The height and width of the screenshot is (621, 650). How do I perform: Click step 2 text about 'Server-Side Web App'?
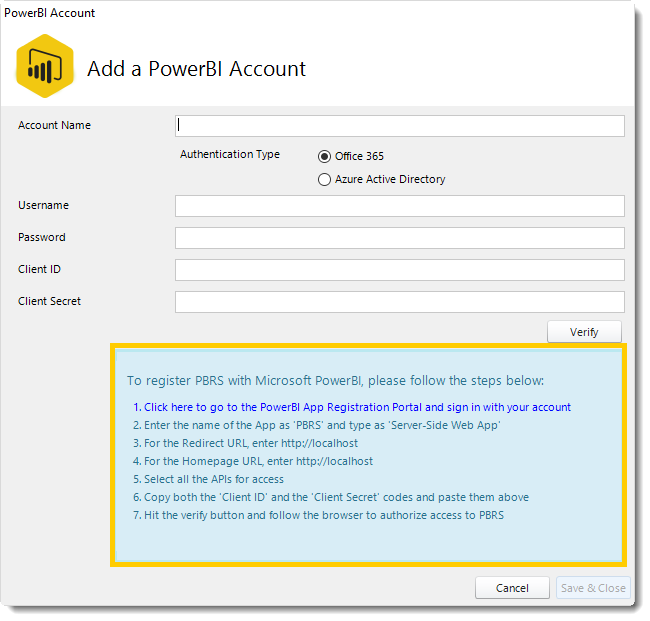point(317,425)
